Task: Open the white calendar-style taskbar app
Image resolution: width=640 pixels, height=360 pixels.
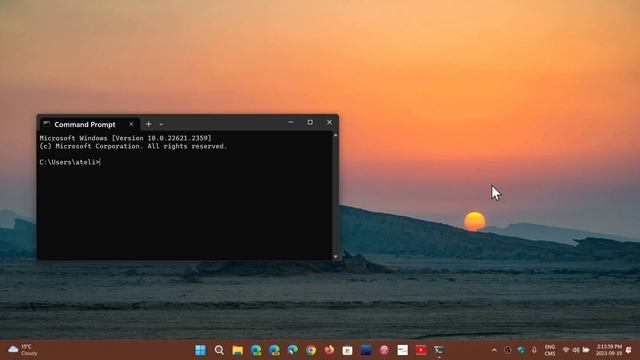Action: pos(347,350)
